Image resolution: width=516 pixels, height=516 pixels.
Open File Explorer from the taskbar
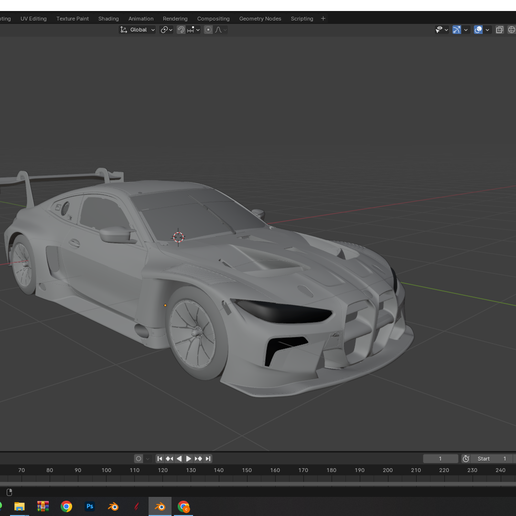19,507
